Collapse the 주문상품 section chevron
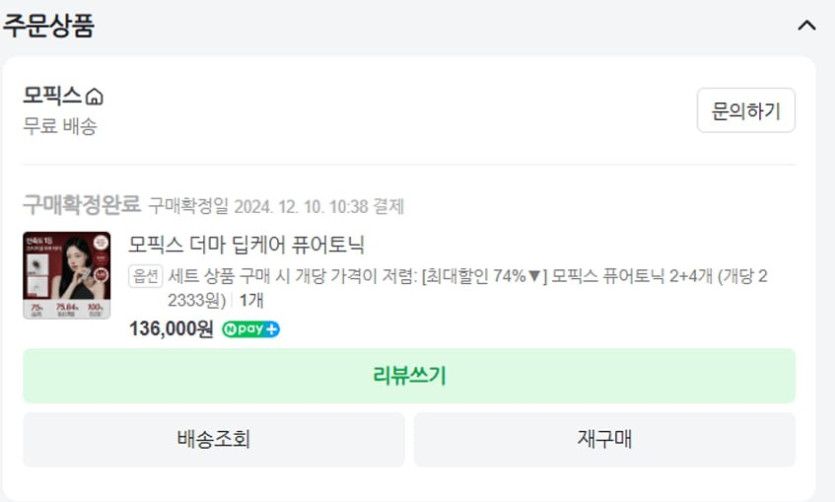The image size is (835, 502). (807, 26)
